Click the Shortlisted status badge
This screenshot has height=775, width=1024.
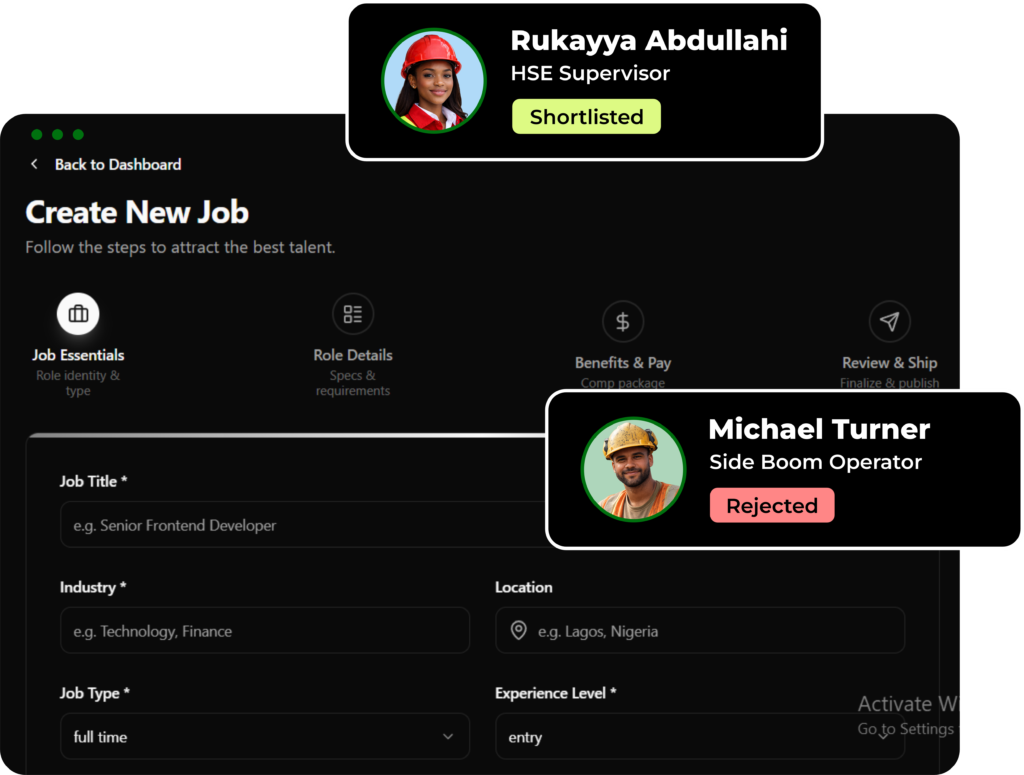pos(586,117)
